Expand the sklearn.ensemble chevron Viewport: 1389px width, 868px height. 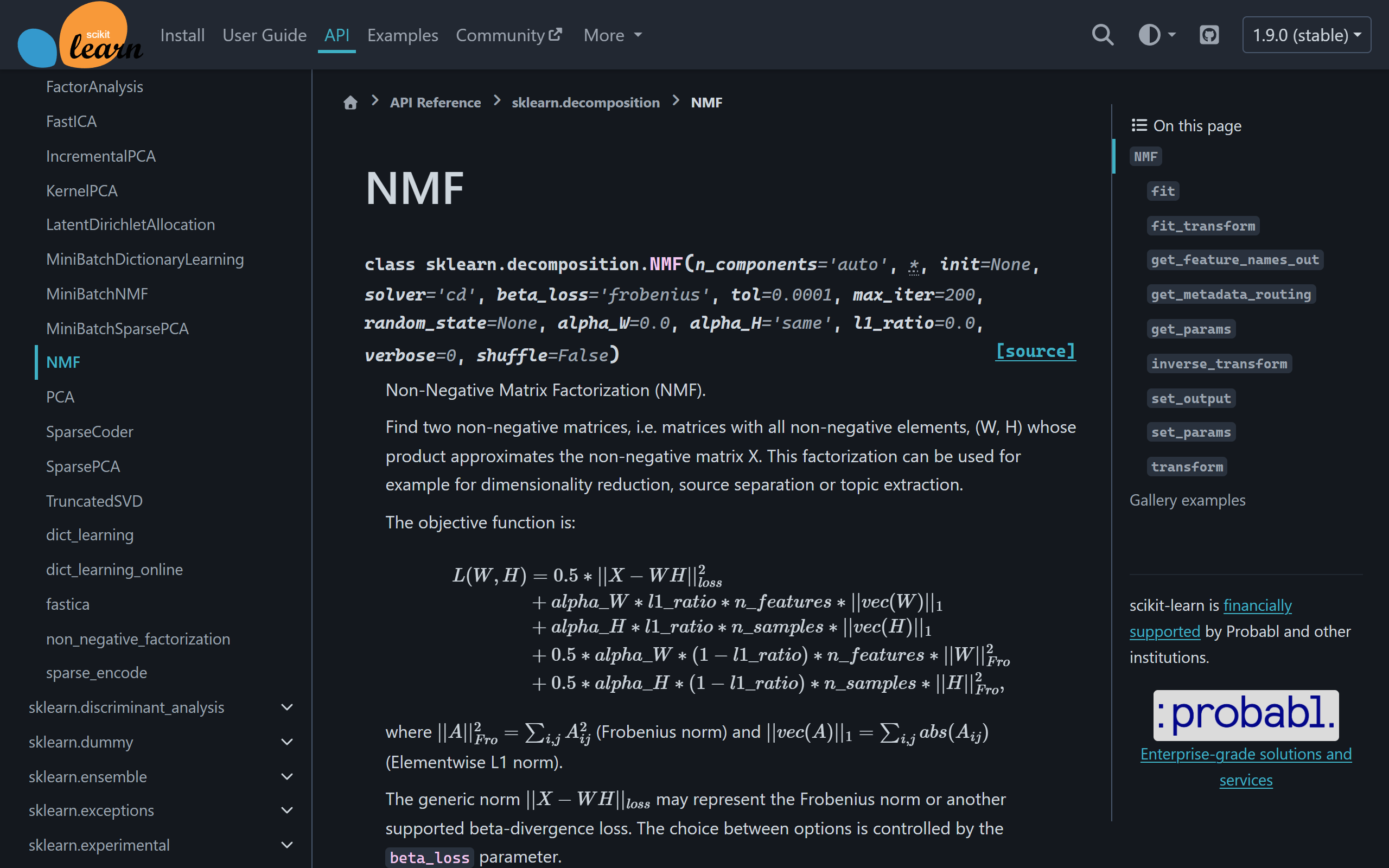pyautogui.click(x=287, y=777)
